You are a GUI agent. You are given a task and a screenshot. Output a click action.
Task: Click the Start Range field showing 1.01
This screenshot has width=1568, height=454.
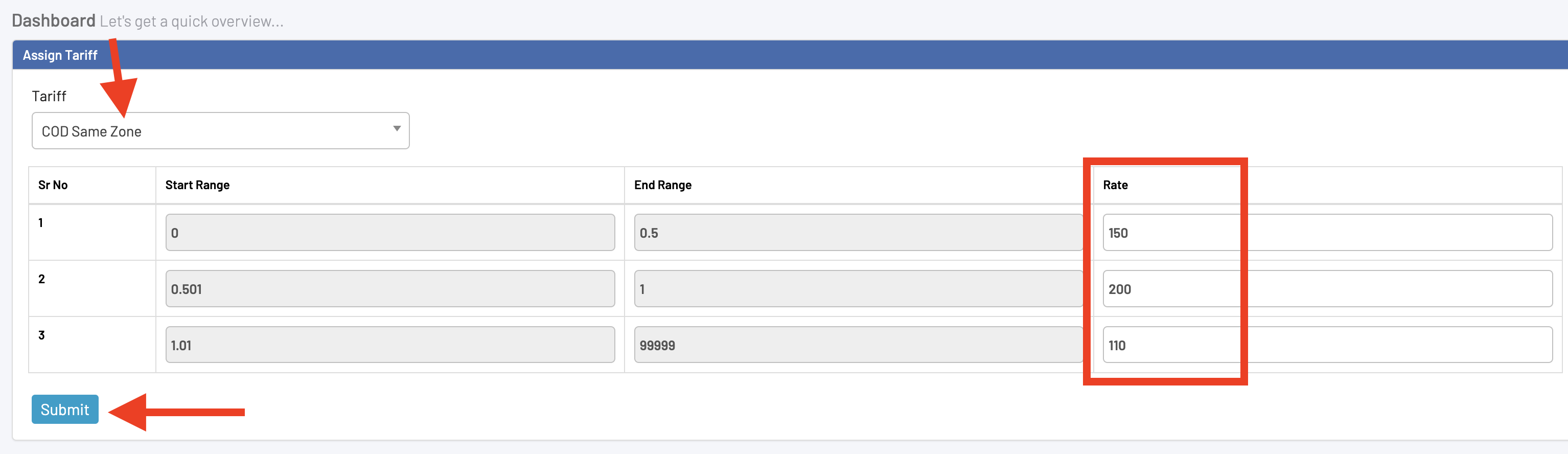[x=390, y=345]
